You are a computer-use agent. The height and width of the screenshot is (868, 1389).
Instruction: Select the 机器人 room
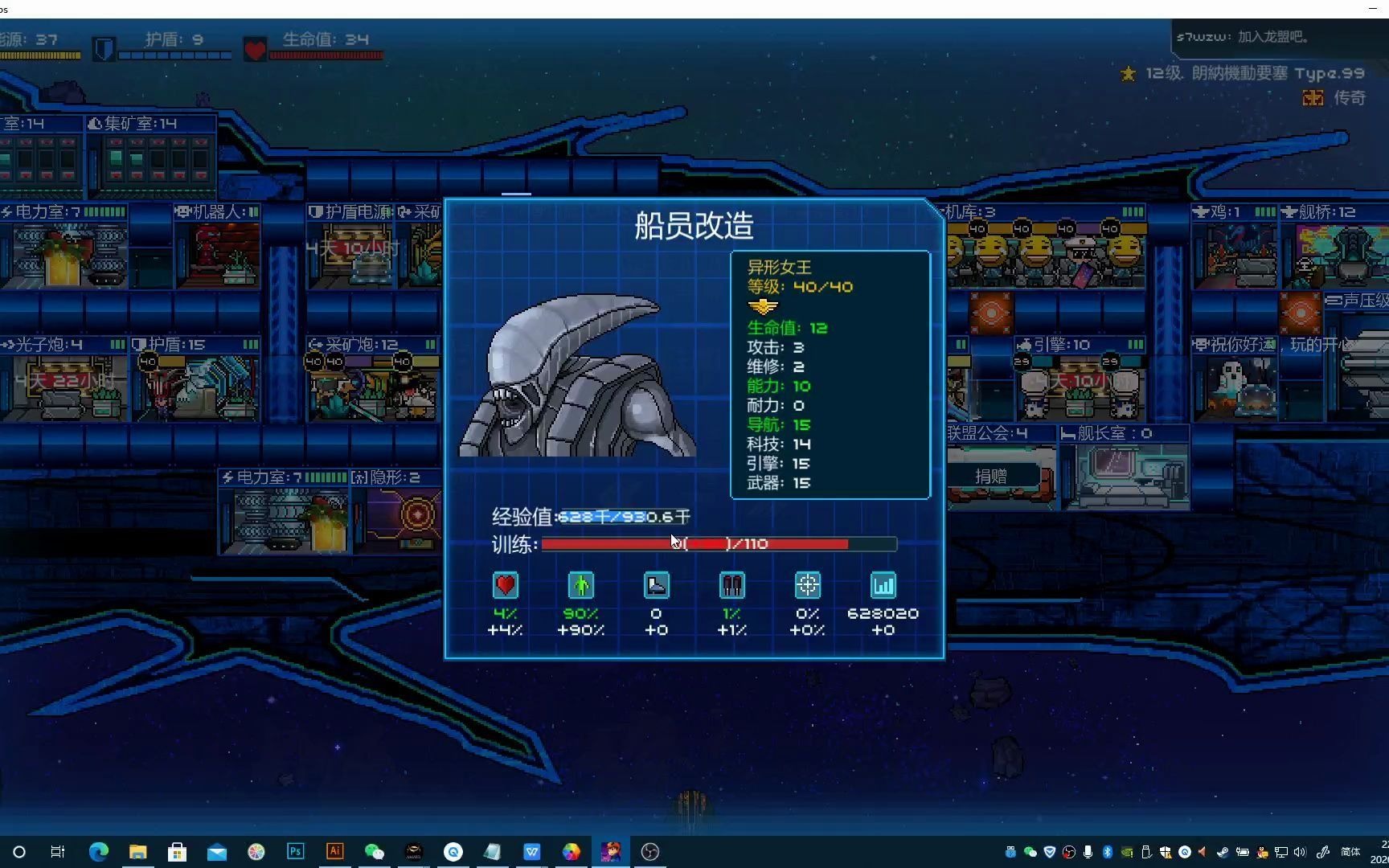217,247
